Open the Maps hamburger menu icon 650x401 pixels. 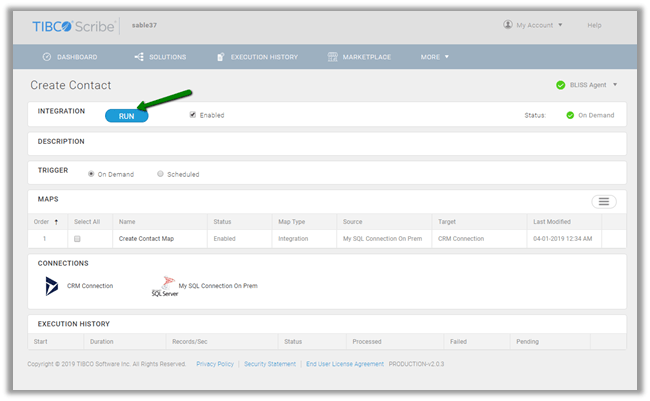pos(603,202)
